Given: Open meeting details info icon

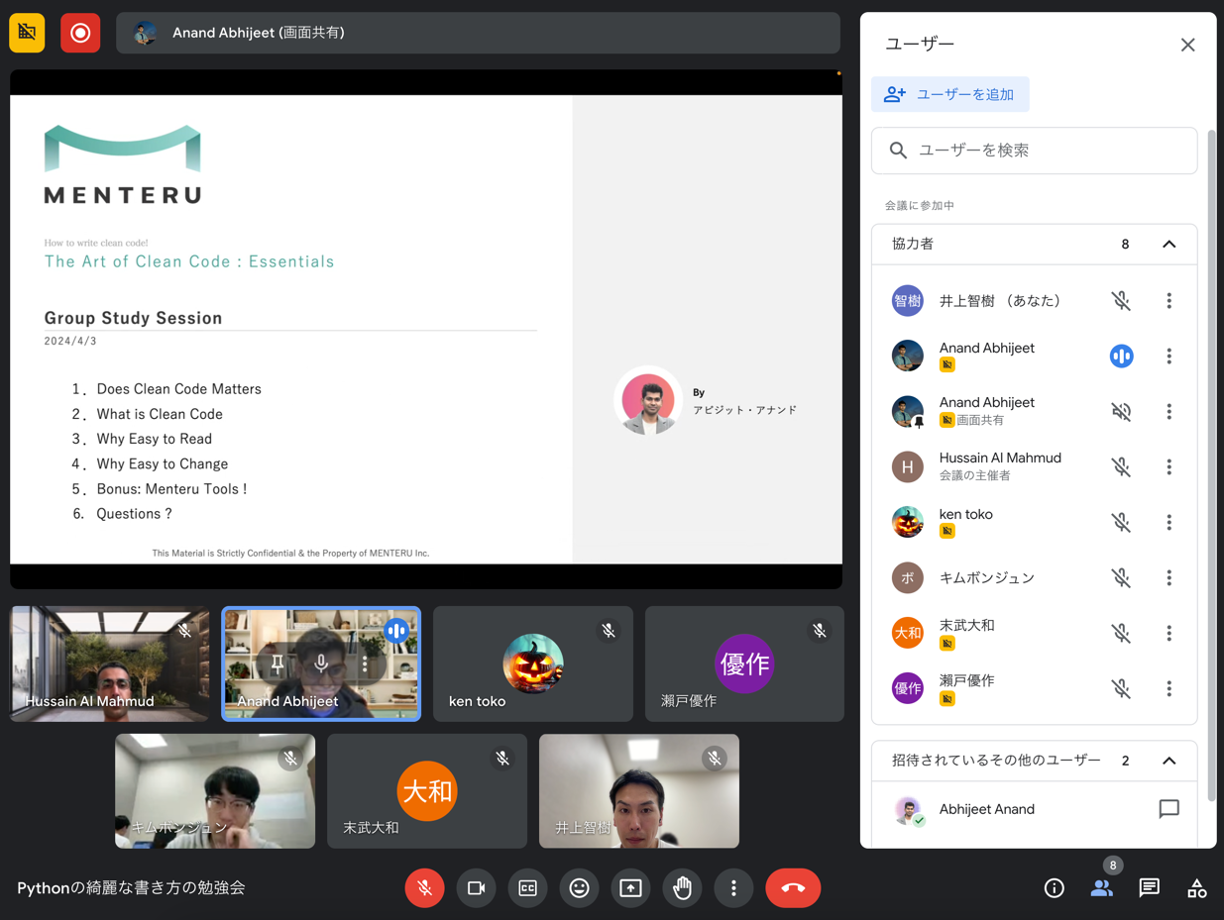Looking at the screenshot, I should click(1054, 888).
